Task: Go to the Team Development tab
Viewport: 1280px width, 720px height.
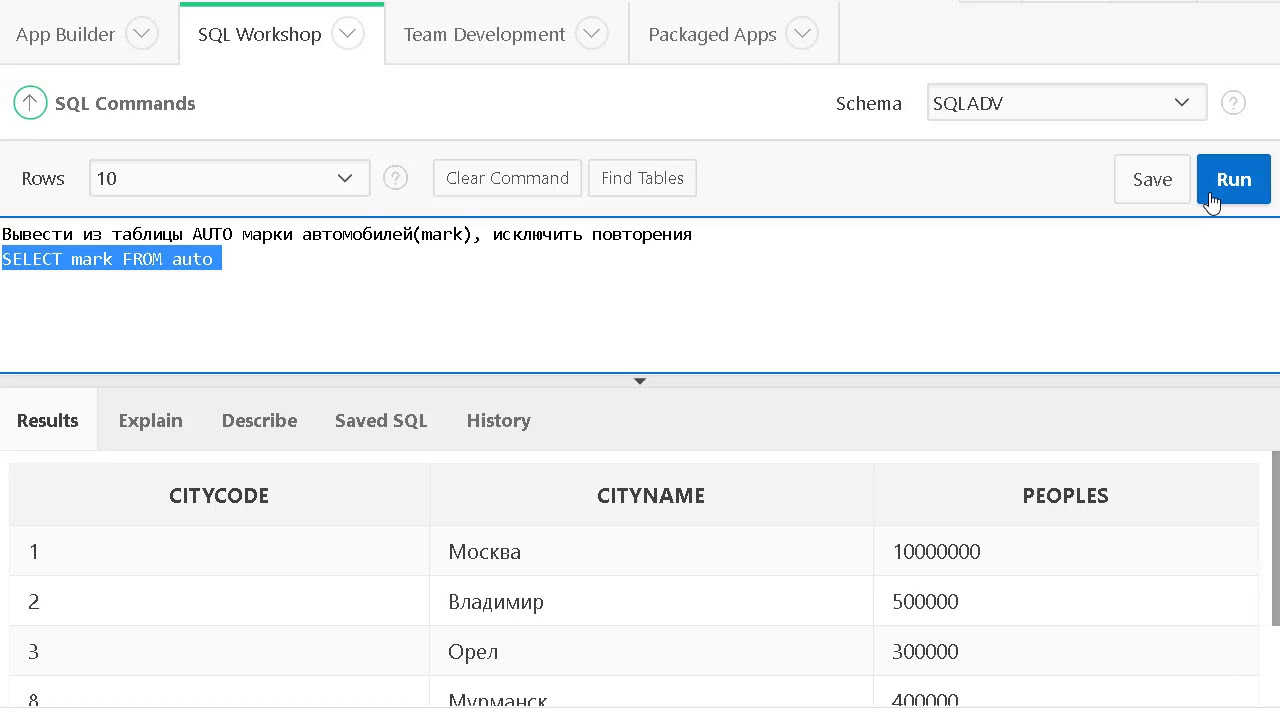Action: pos(484,34)
